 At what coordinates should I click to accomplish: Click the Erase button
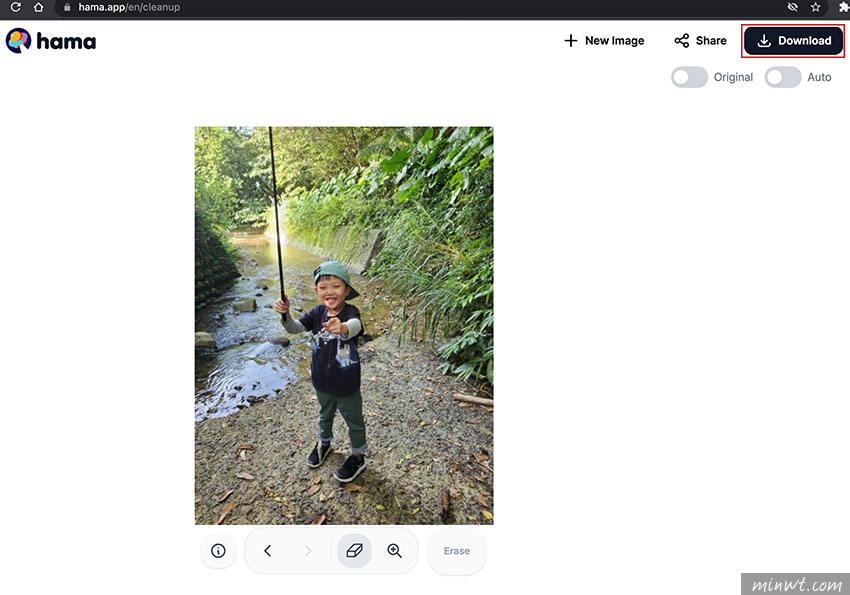[456, 551]
